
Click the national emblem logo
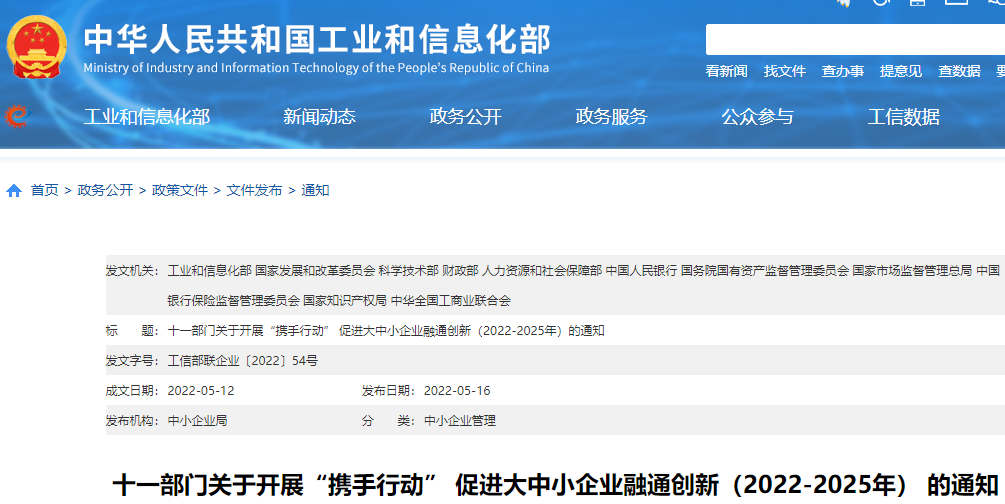click(37, 47)
